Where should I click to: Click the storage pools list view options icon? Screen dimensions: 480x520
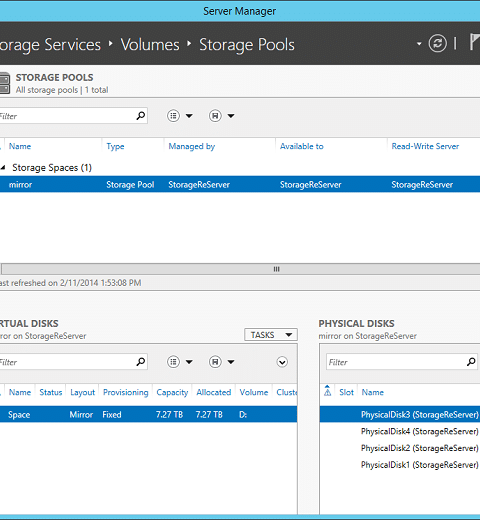point(173,116)
